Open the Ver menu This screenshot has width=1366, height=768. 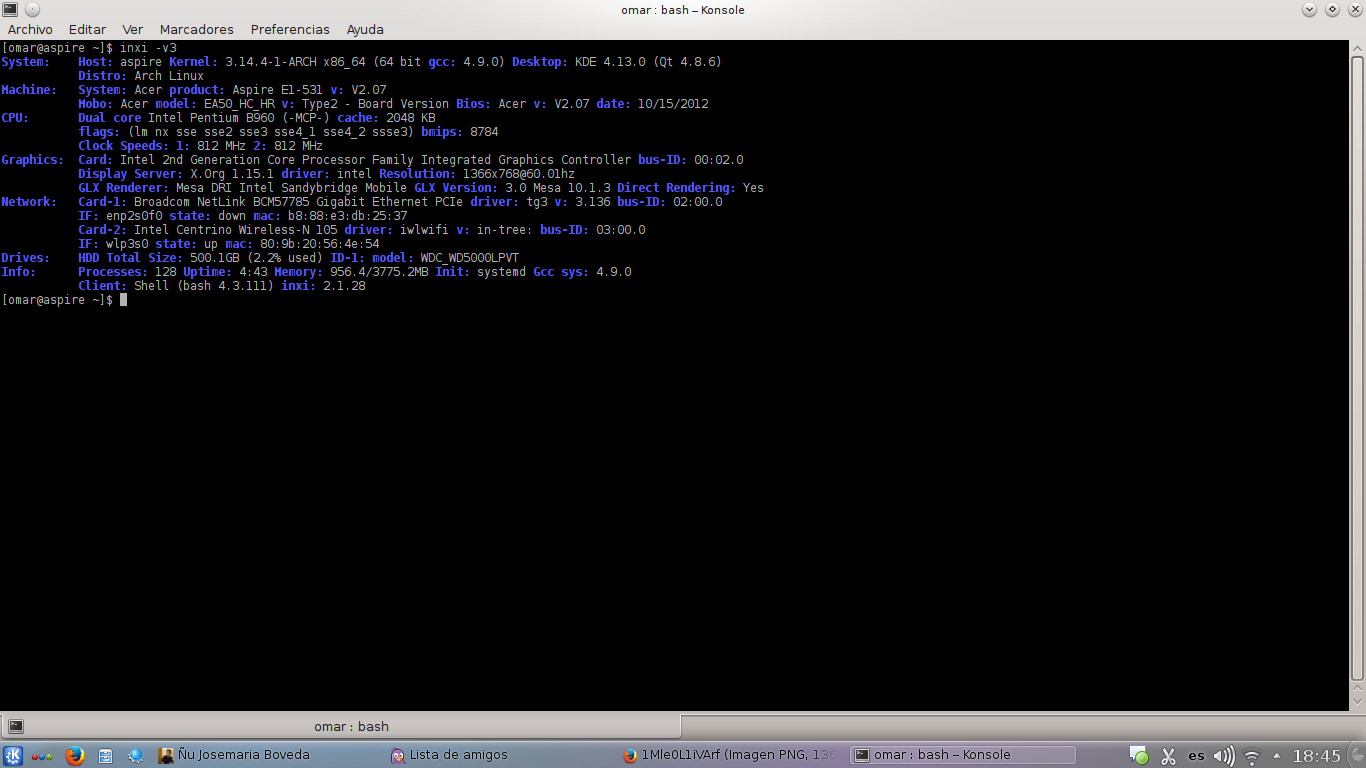click(x=132, y=29)
